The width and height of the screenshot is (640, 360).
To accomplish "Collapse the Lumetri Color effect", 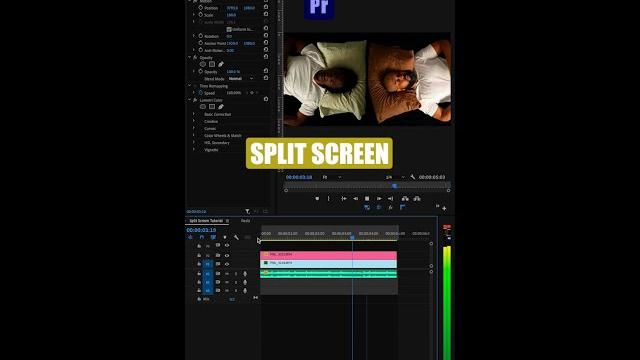I will pyautogui.click(x=189, y=100).
